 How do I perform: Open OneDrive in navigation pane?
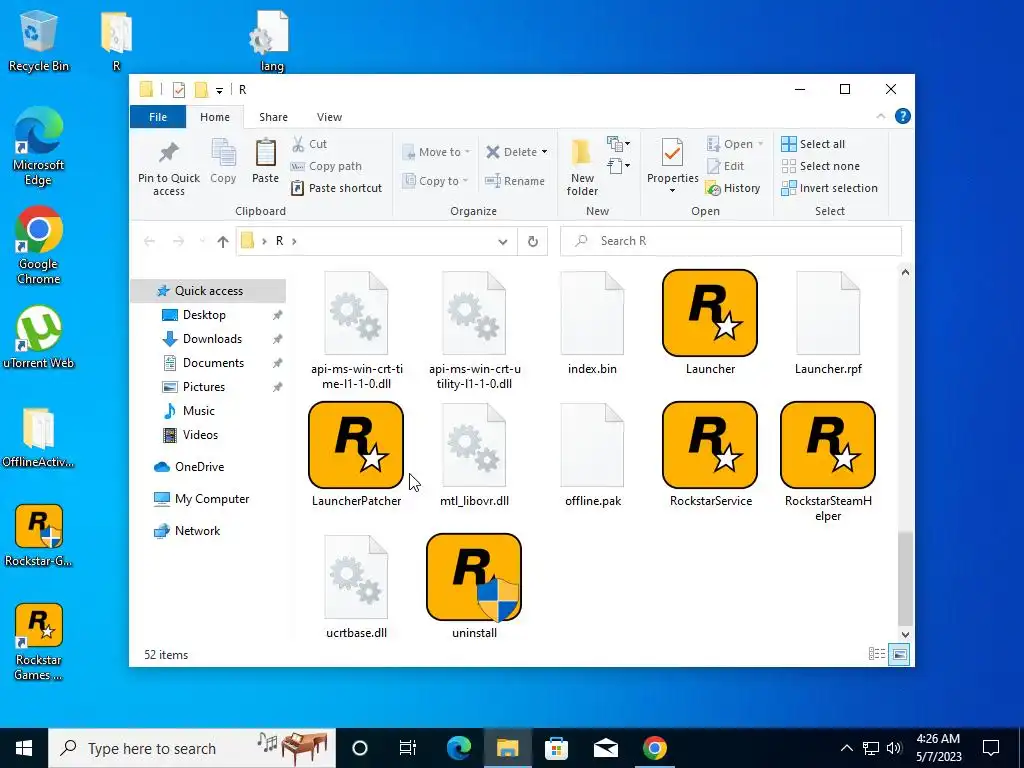(199, 467)
